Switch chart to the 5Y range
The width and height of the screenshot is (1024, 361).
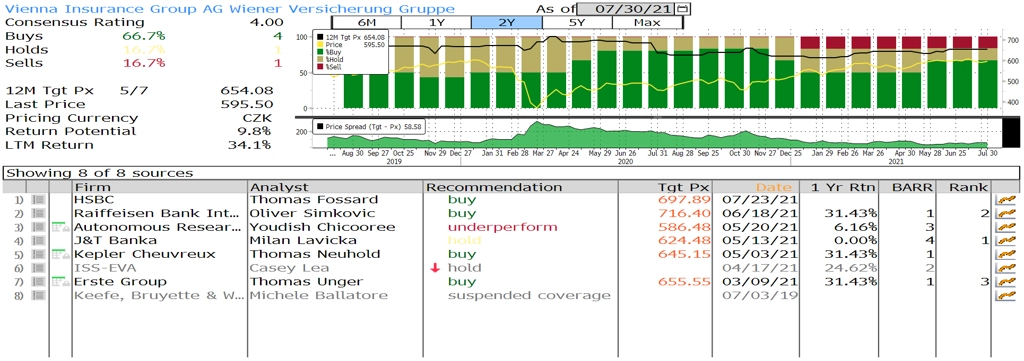pos(577,23)
